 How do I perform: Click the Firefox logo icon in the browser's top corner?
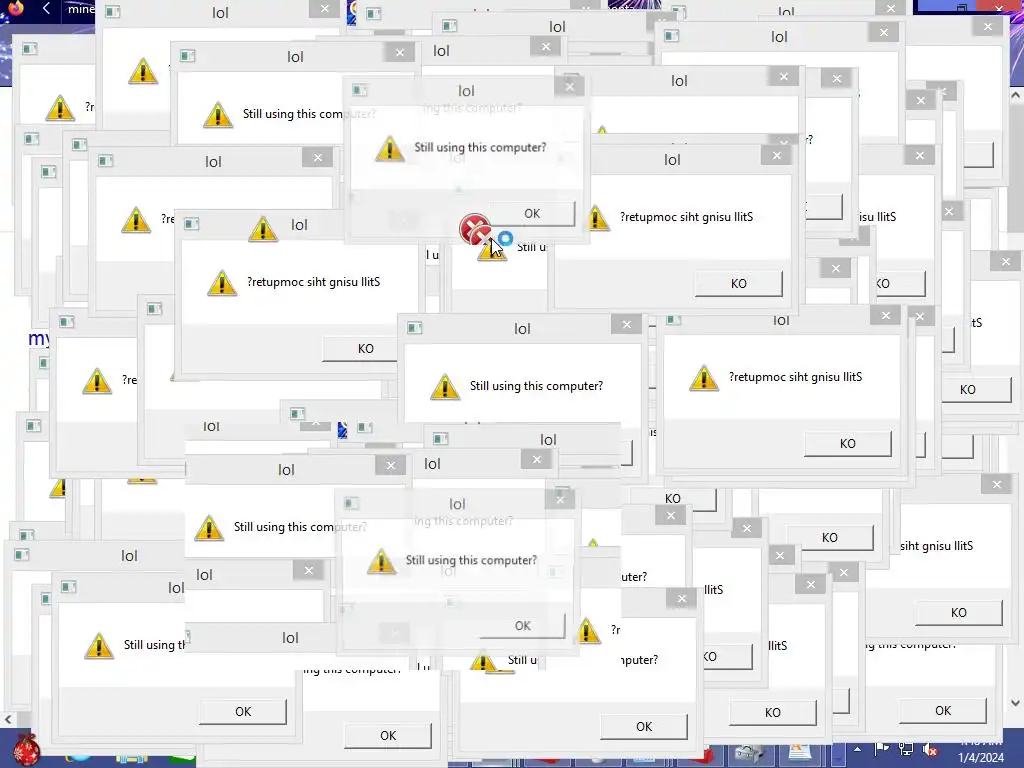coord(16,8)
